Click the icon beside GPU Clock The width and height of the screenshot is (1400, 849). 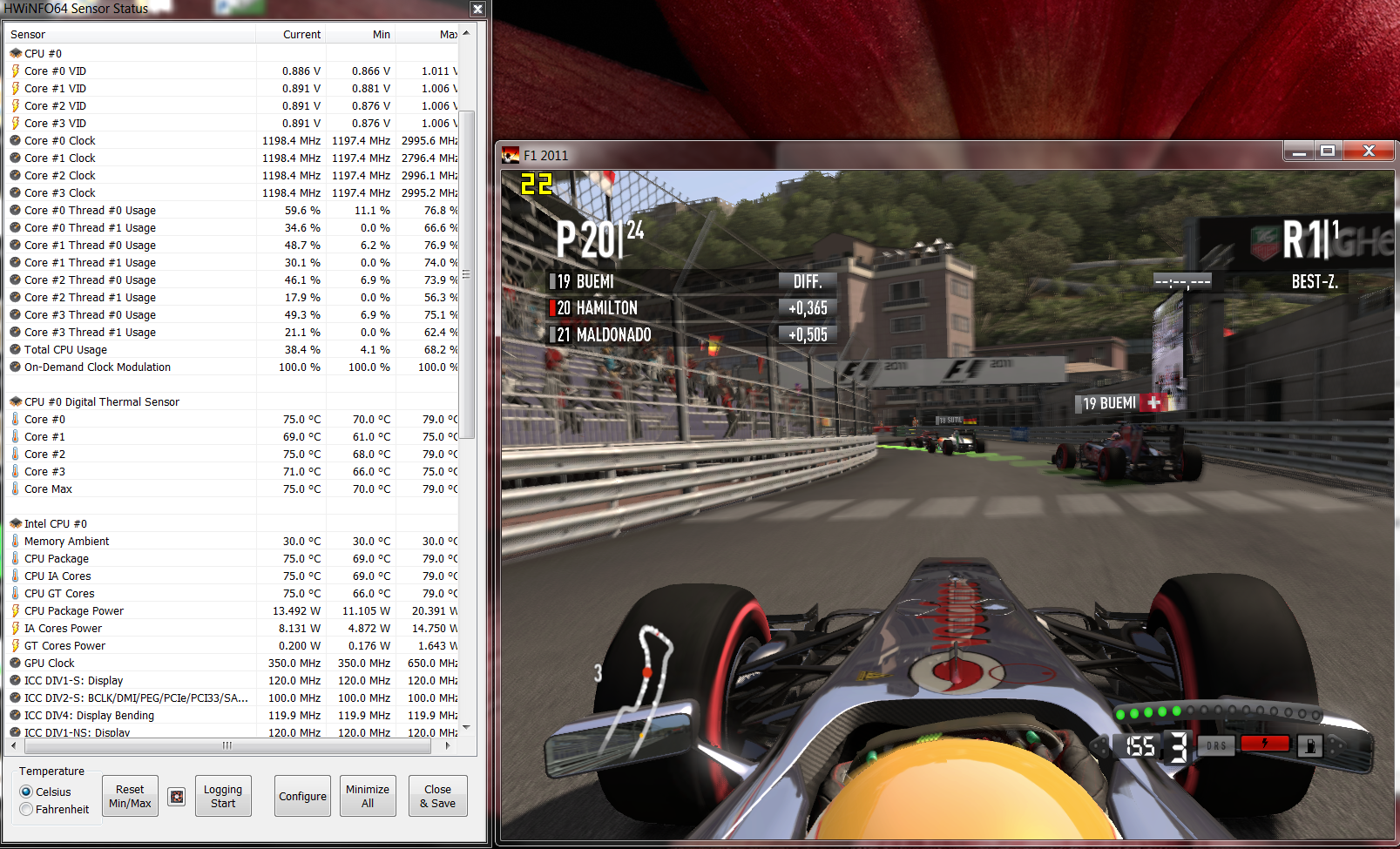(x=16, y=663)
